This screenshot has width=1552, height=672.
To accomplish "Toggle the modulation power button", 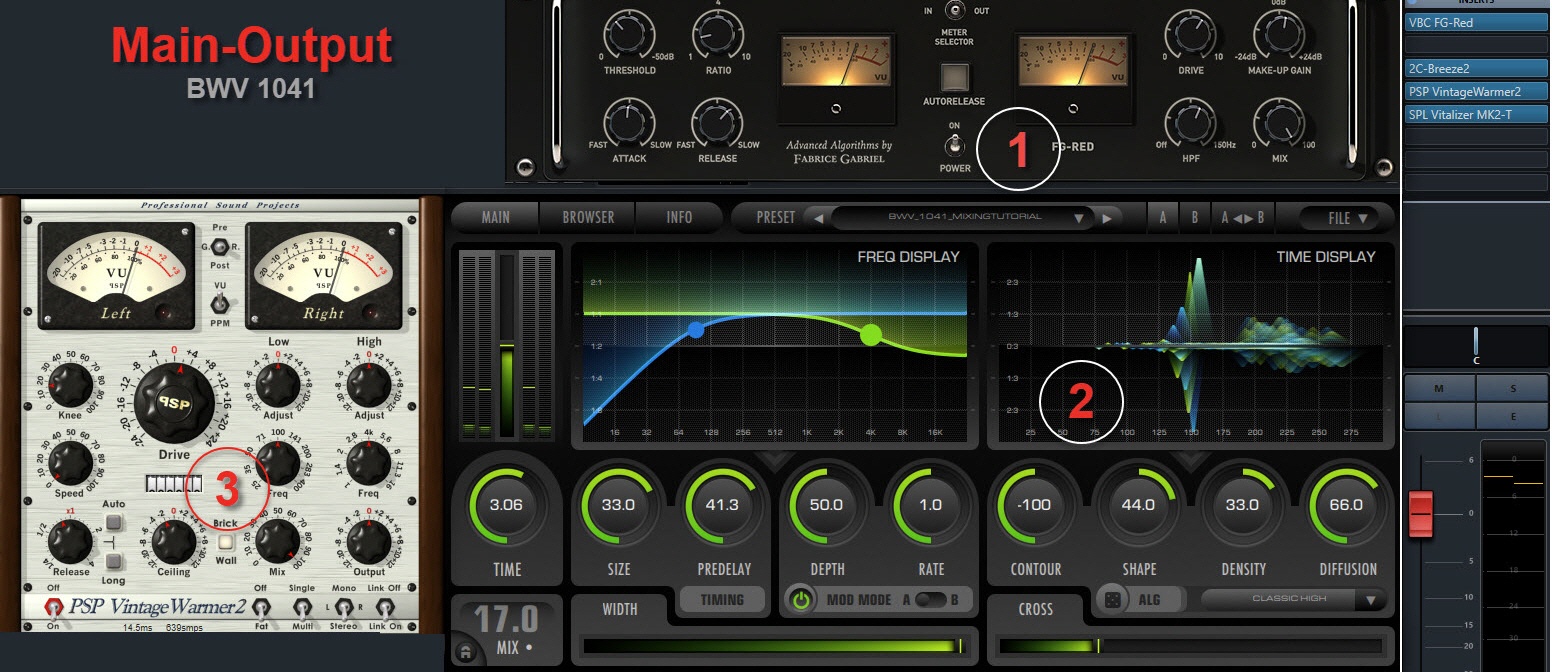I will pyautogui.click(x=802, y=600).
